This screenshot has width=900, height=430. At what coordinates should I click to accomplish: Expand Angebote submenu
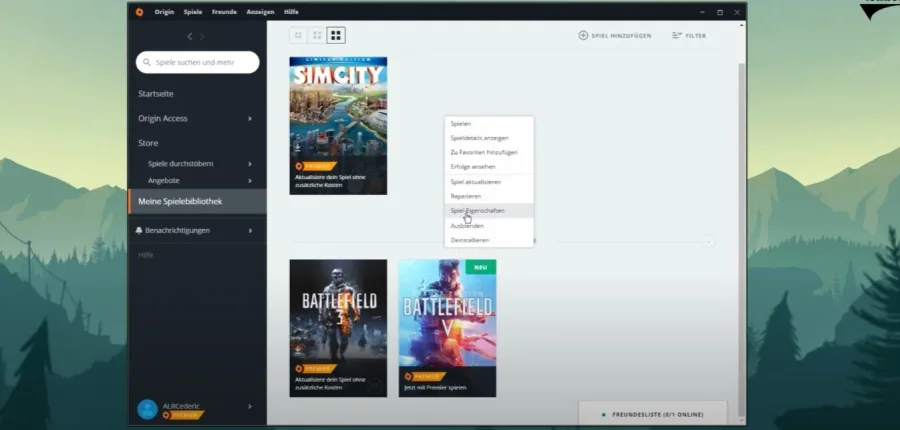coord(250,180)
